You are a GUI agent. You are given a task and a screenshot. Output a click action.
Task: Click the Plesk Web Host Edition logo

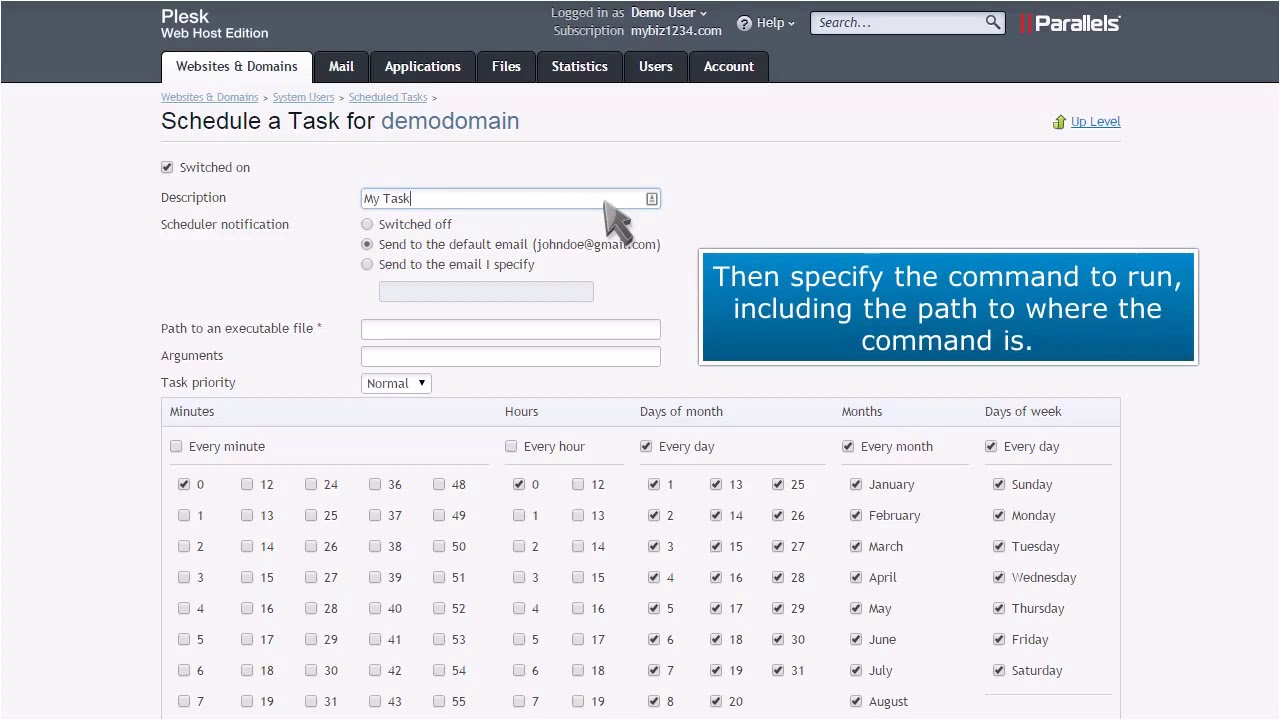214,24
